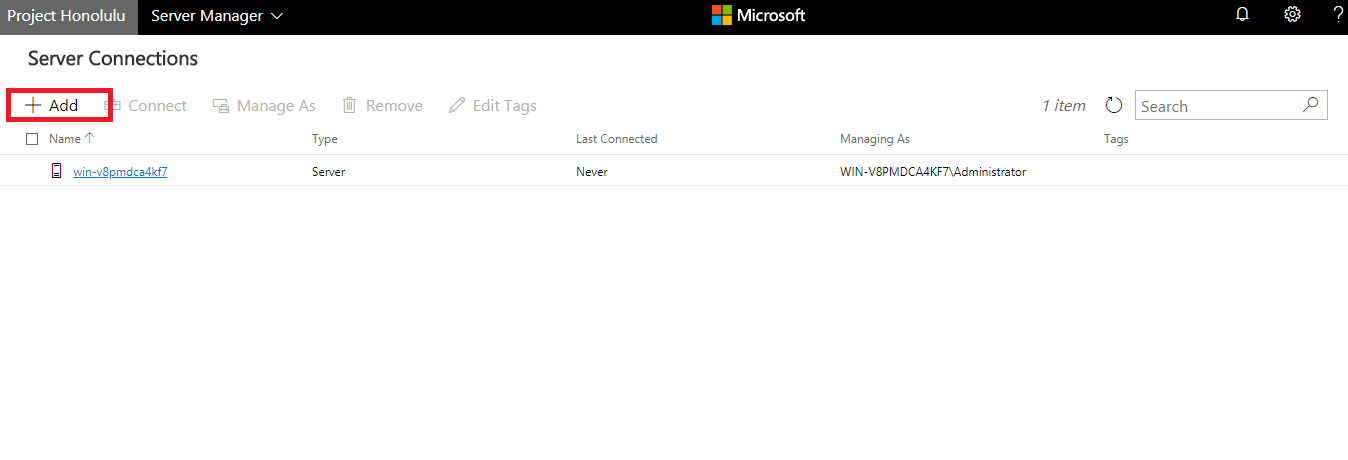Image resolution: width=1348 pixels, height=460 pixels.
Task: Sort by the Type column header
Action: [325, 139]
